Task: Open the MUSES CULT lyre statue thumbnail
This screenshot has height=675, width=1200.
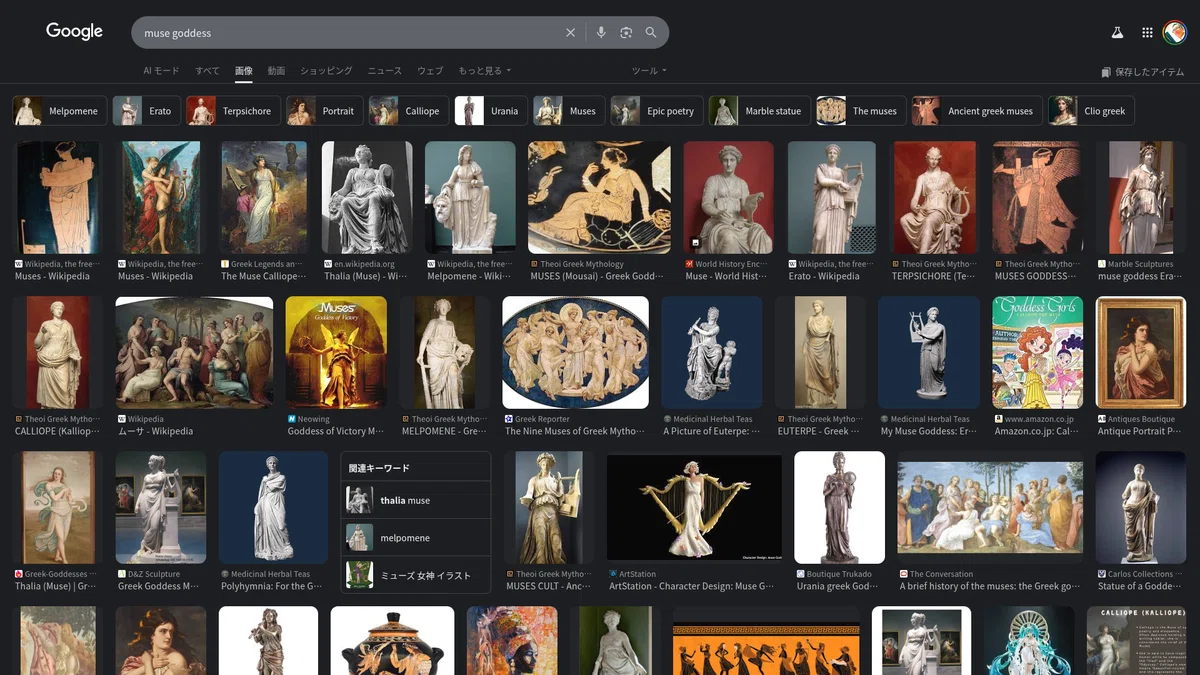Action: [550, 507]
